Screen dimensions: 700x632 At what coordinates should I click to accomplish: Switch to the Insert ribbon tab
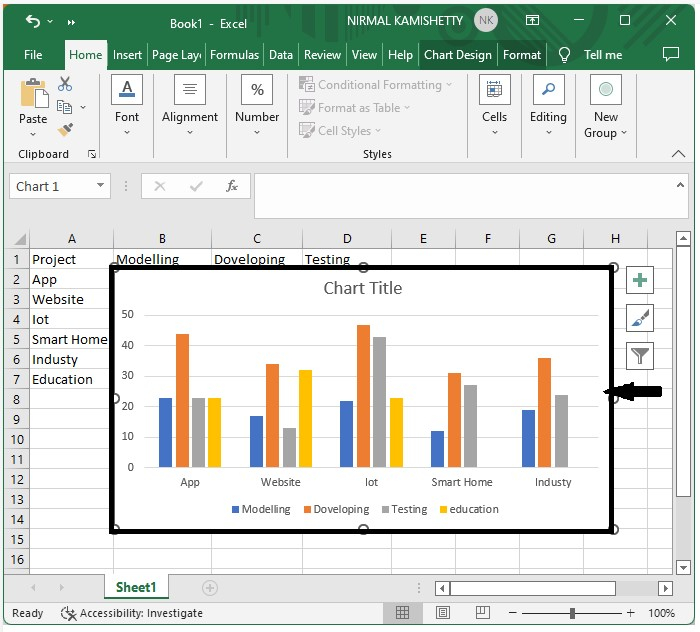[127, 55]
